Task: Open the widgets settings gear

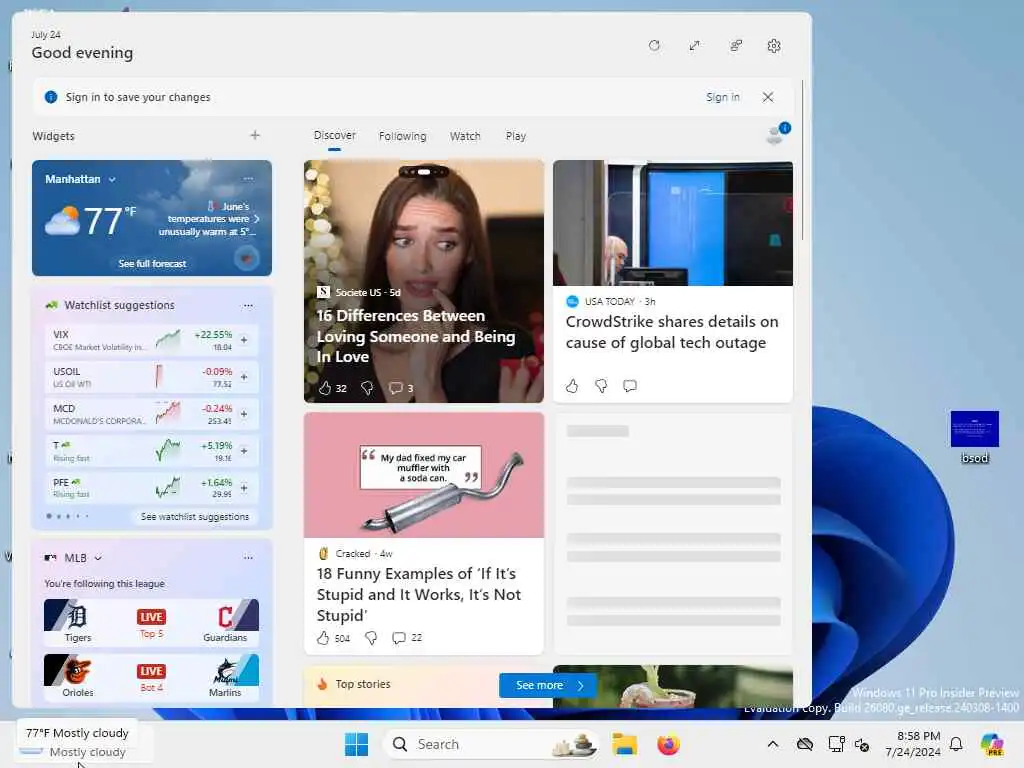Action: 774,46
